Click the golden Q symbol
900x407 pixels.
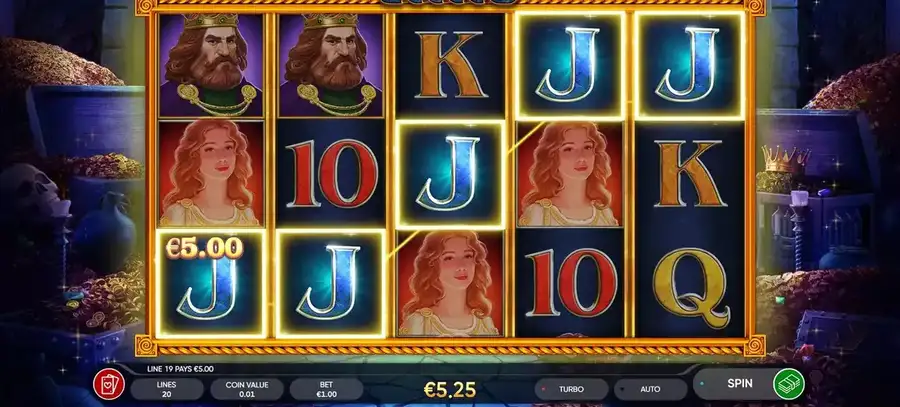(x=690, y=285)
